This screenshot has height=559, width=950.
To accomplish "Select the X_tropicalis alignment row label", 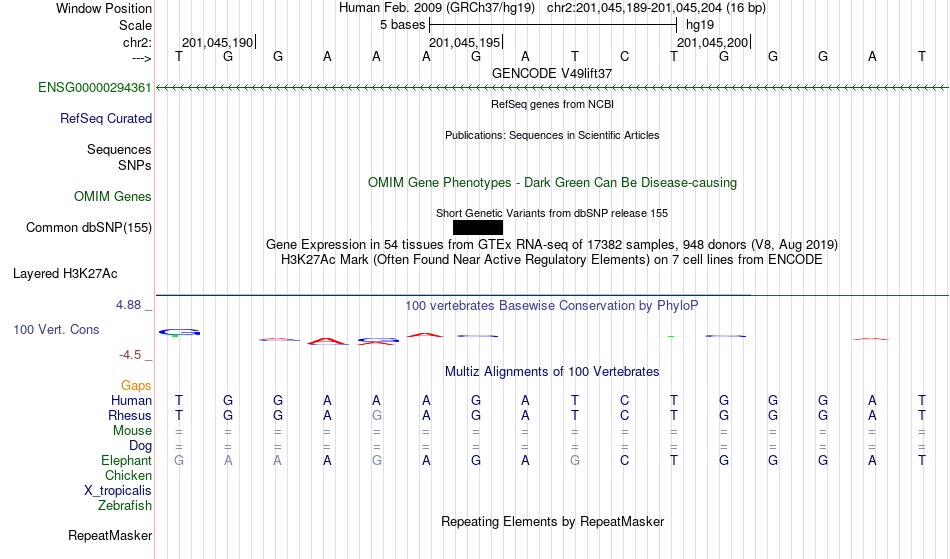I will pos(118,491).
